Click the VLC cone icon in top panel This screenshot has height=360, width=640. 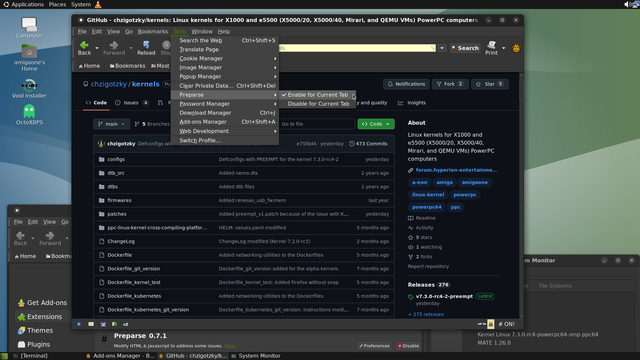[x=98, y=4]
